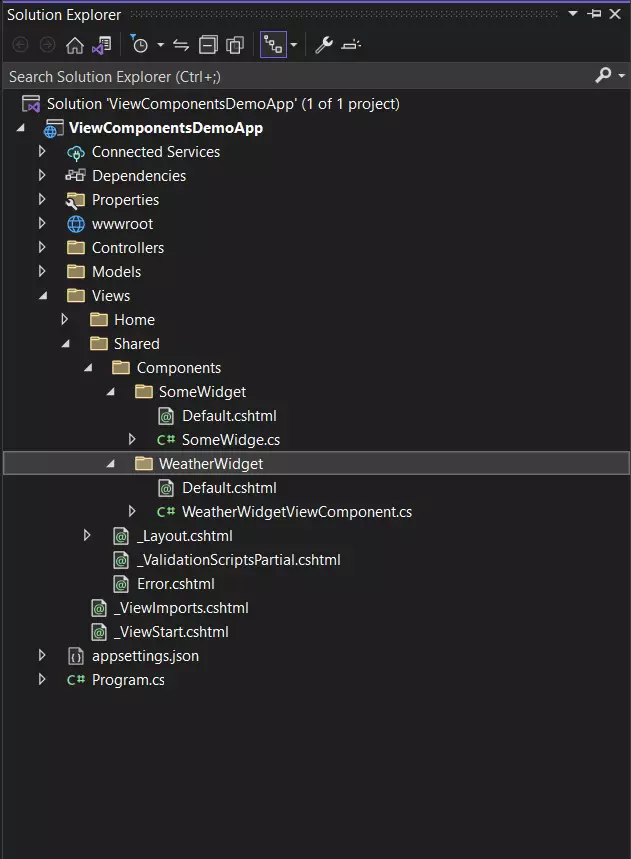Click the search magnifier icon
Screen dimensions: 631x859
point(603,75)
